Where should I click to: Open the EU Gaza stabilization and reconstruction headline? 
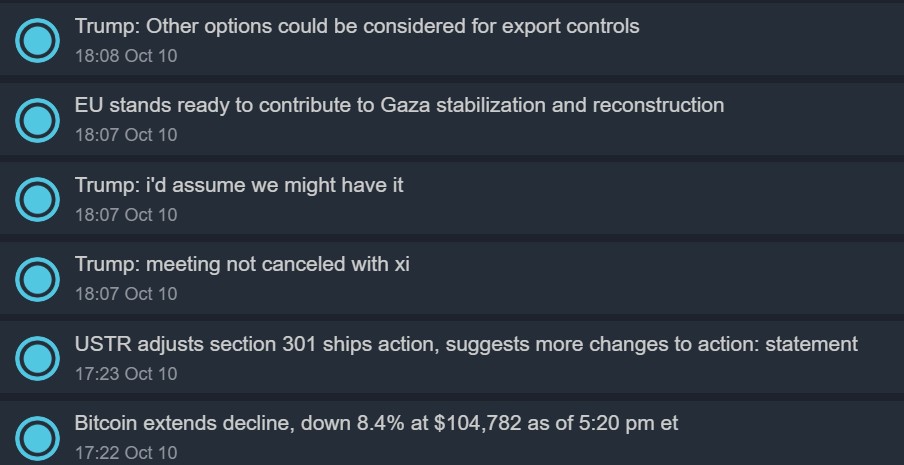399,105
